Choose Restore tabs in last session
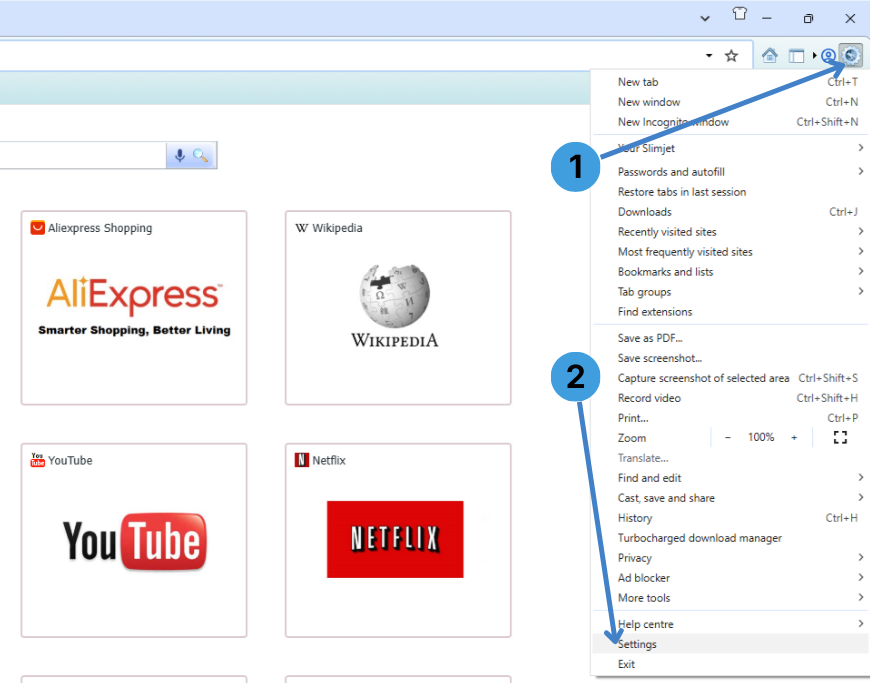This screenshot has height=683, width=872. click(730, 192)
